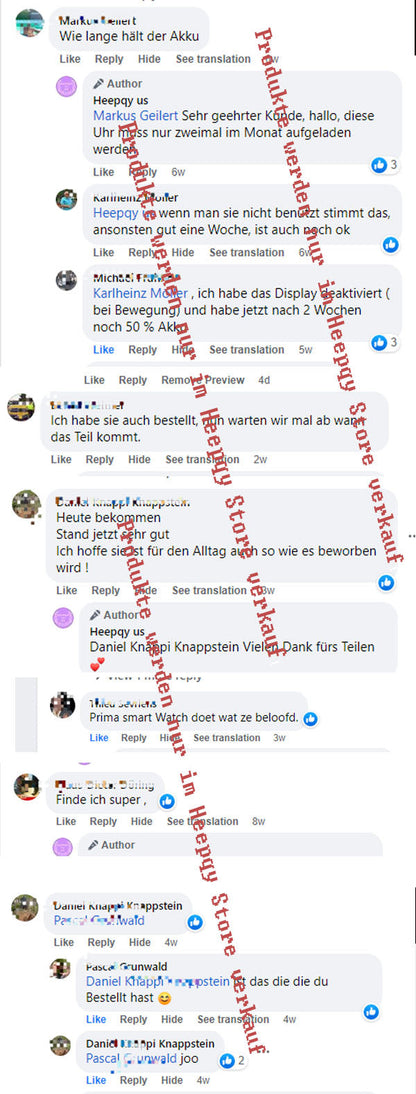Hide the 'Finde ich super' comment
Screen dimensions: 416x1094
click(142, 821)
